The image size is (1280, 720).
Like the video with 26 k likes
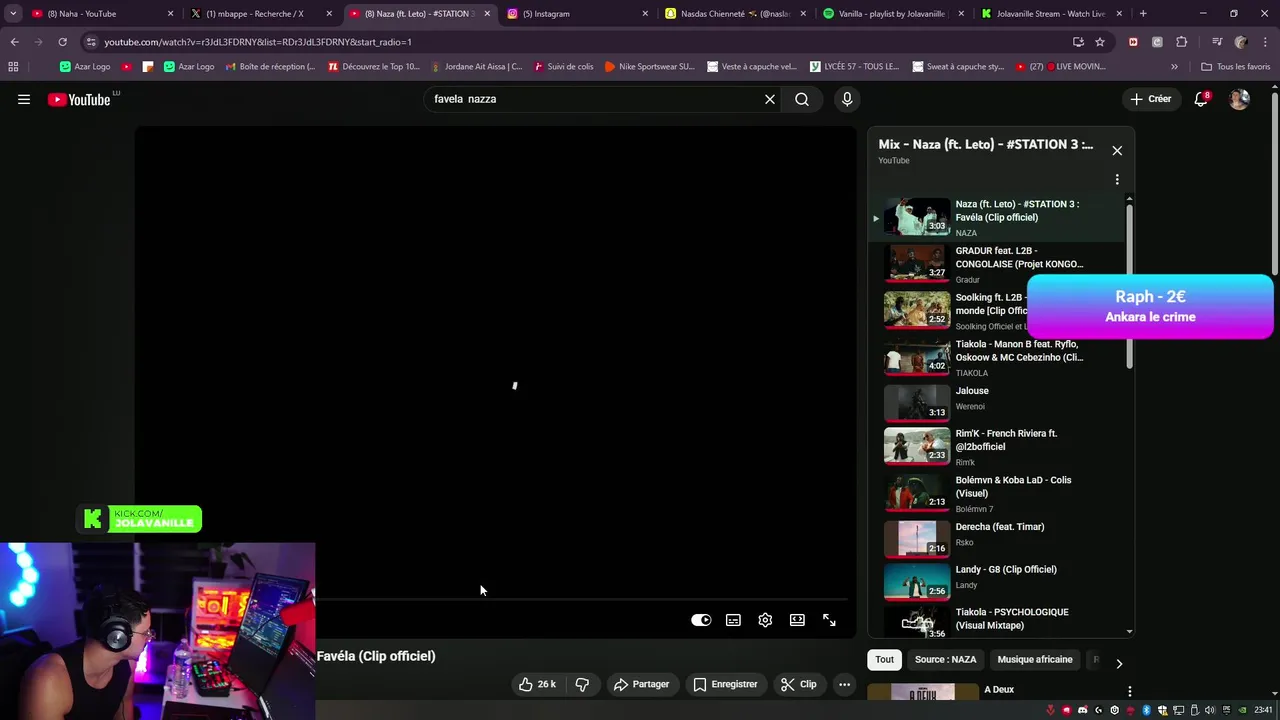(536, 684)
